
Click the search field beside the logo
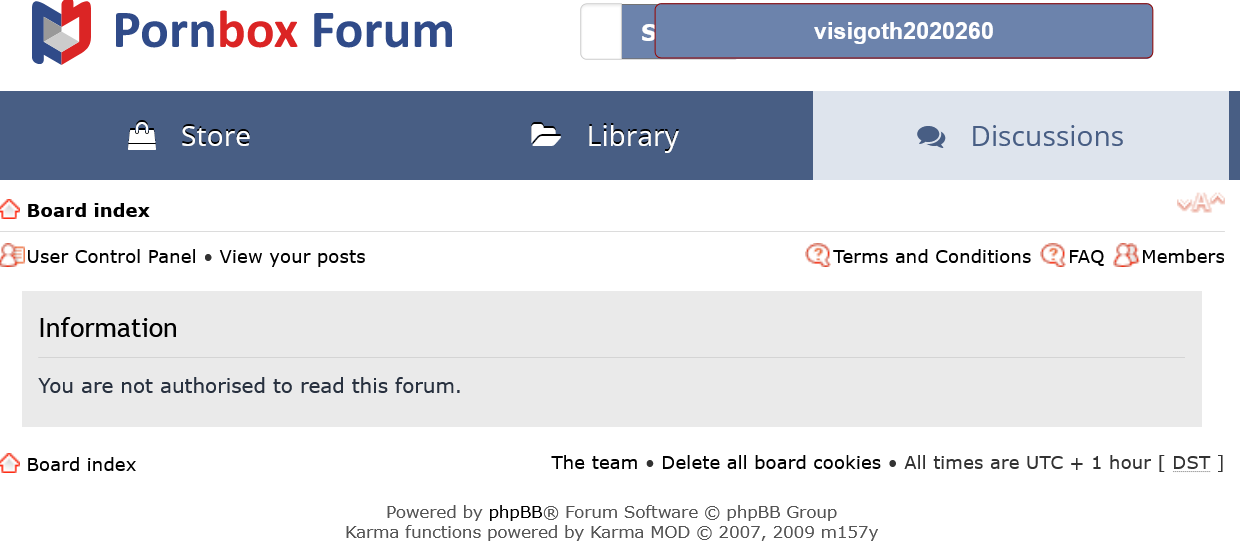(x=602, y=32)
